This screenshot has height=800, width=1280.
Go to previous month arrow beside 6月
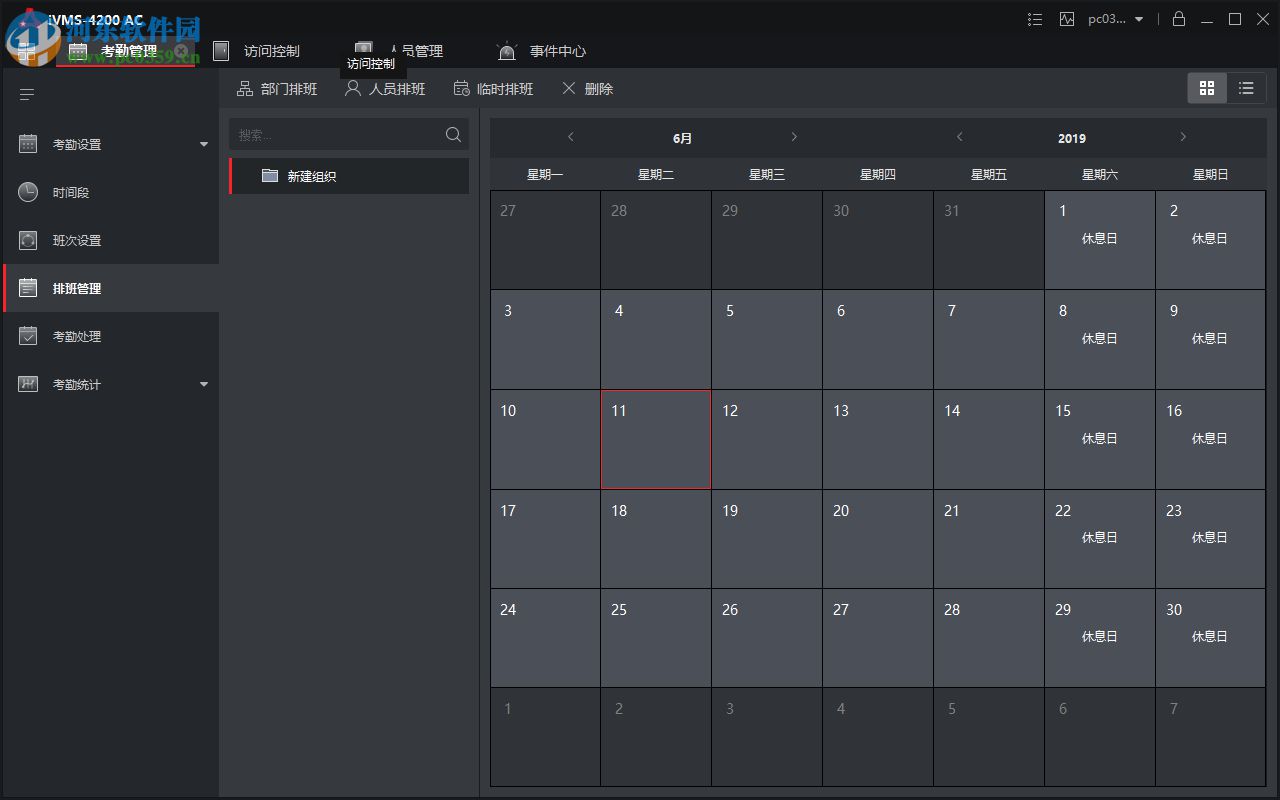point(571,137)
